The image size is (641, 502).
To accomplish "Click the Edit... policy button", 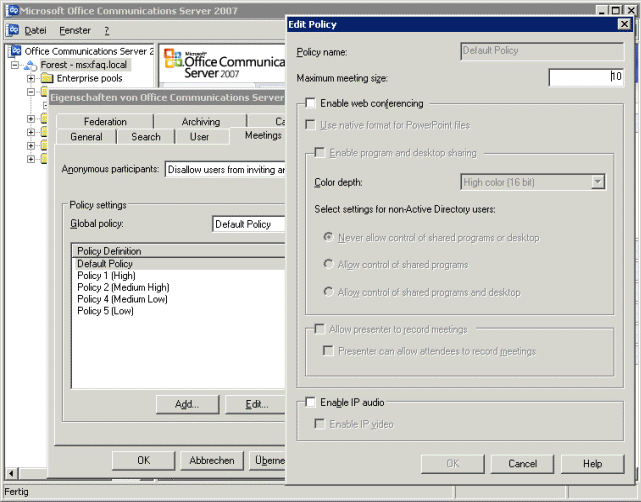I will click(x=257, y=404).
